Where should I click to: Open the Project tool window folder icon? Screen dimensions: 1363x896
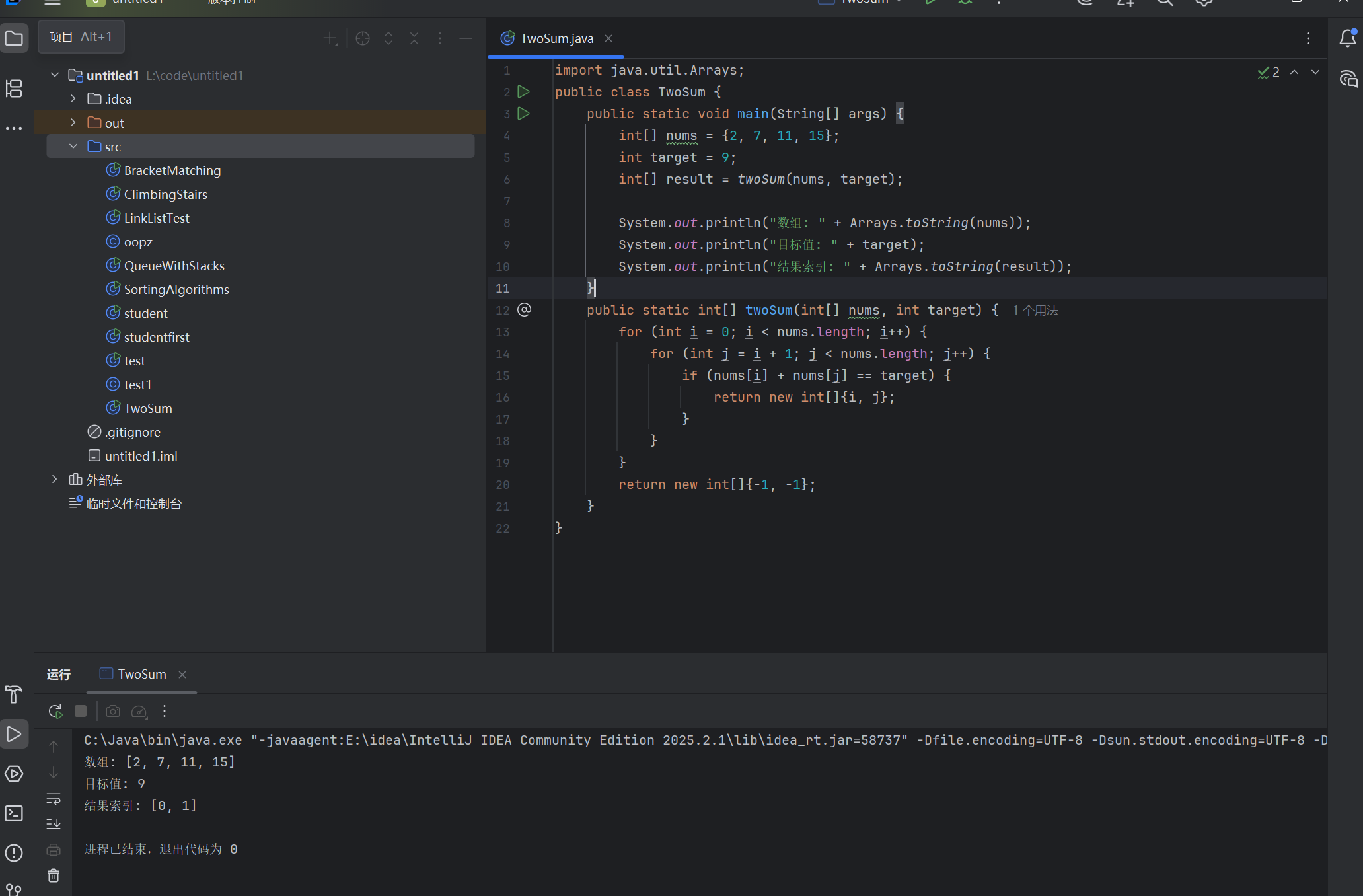[14, 38]
